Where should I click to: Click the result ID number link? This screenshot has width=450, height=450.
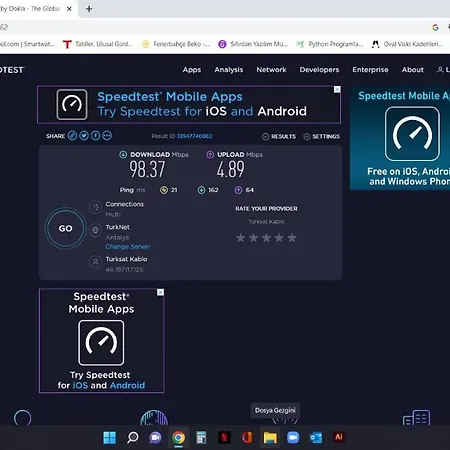pos(194,136)
